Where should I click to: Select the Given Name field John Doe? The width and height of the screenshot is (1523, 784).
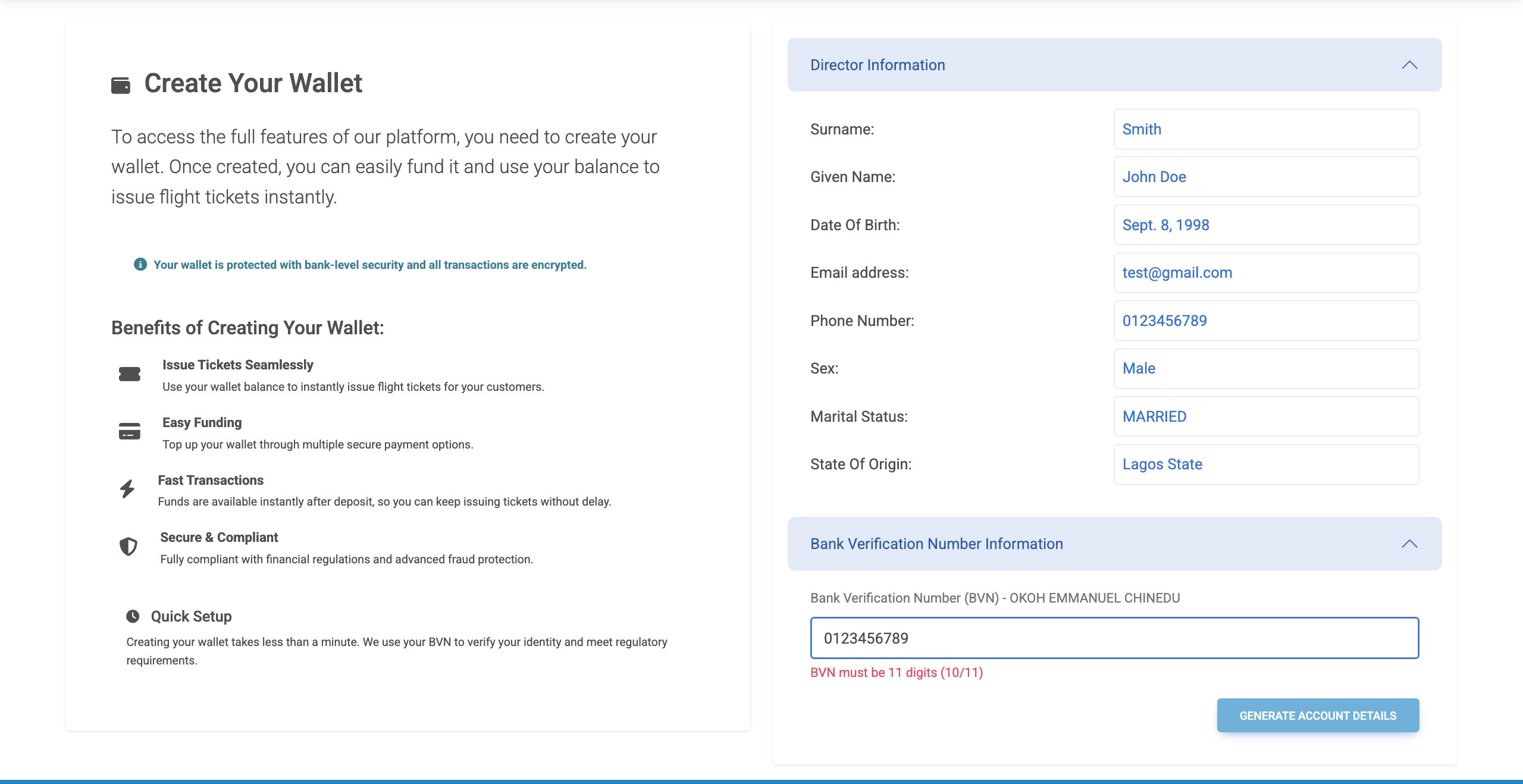[1266, 177]
